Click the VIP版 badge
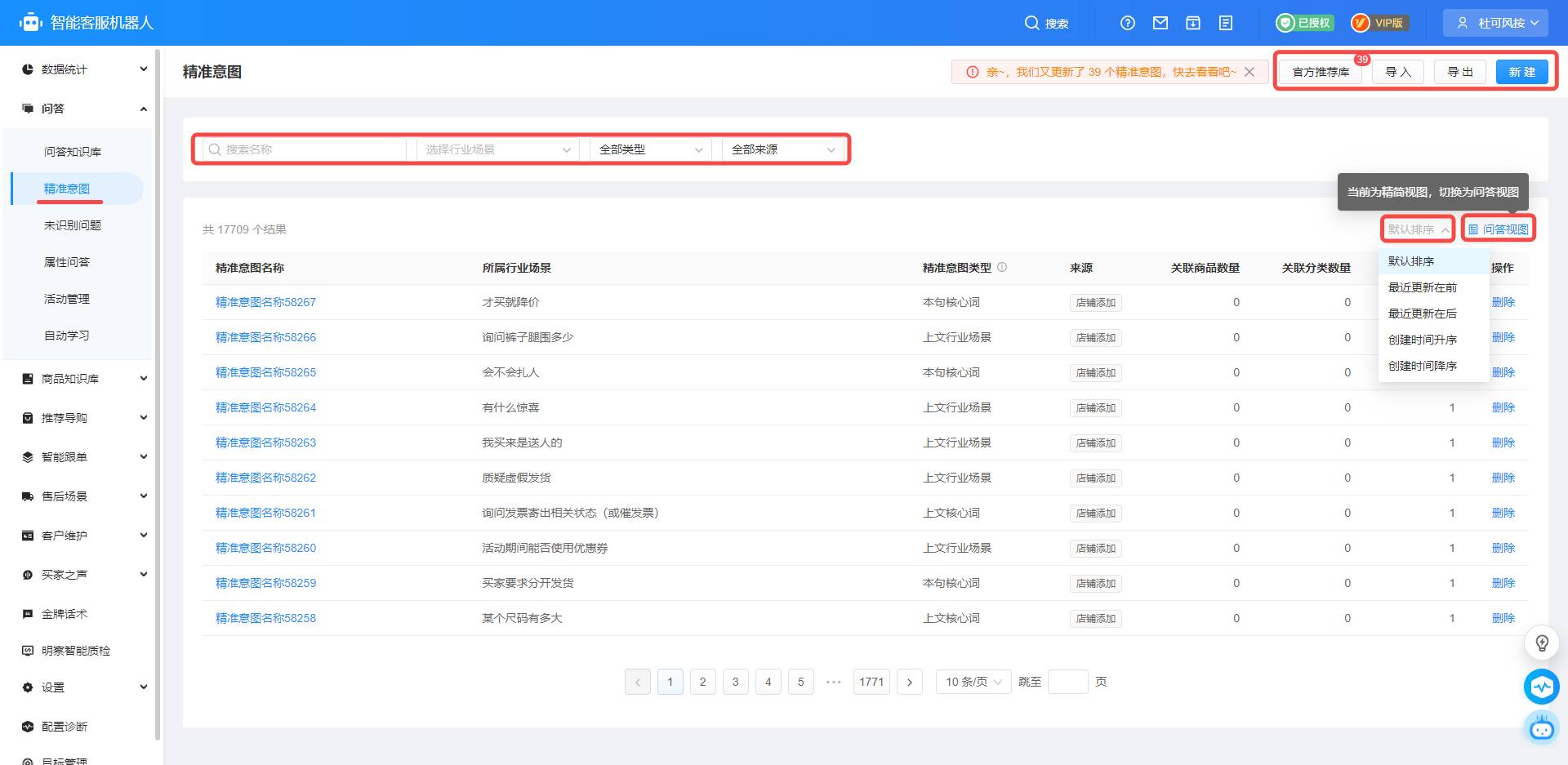The height and width of the screenshot is (765, 1568). [1379, 23]
